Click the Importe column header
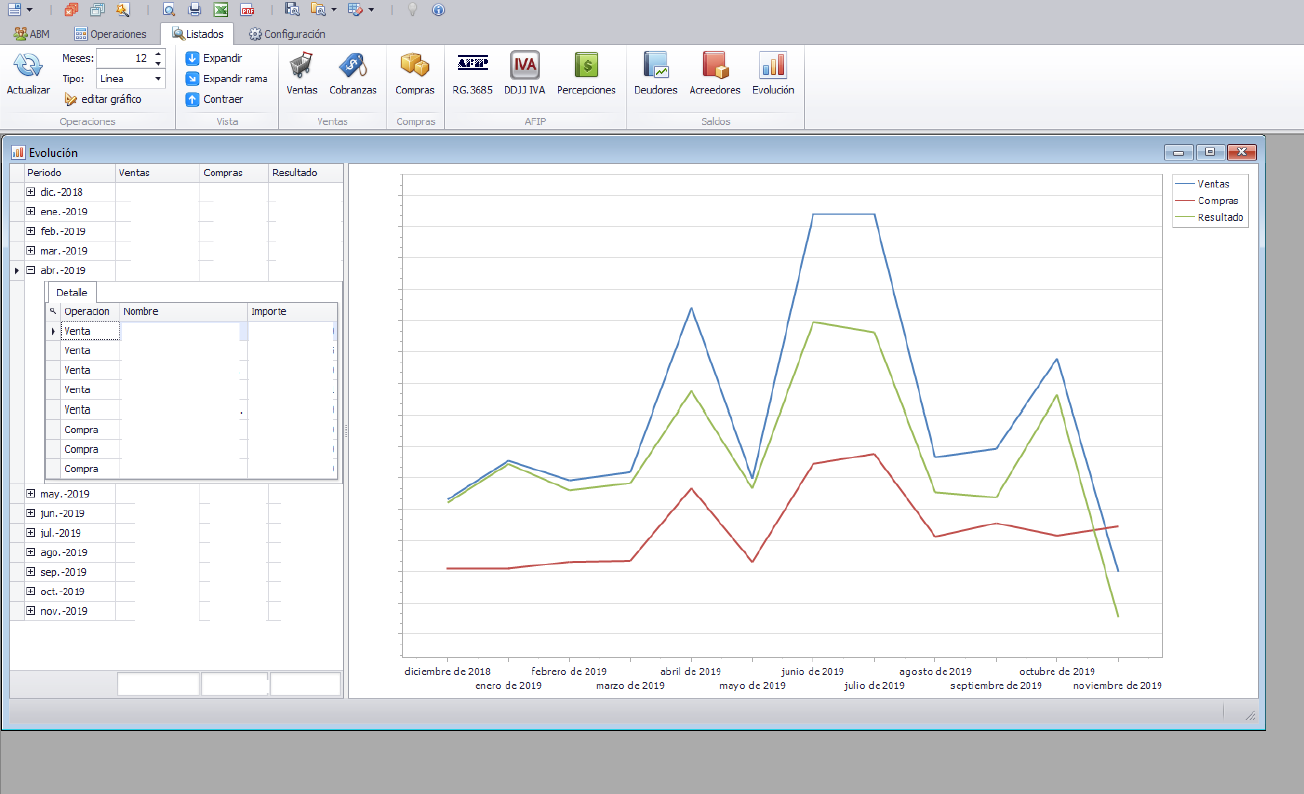The height and width of the screenshot is (794, 1304). pos(290,311)
